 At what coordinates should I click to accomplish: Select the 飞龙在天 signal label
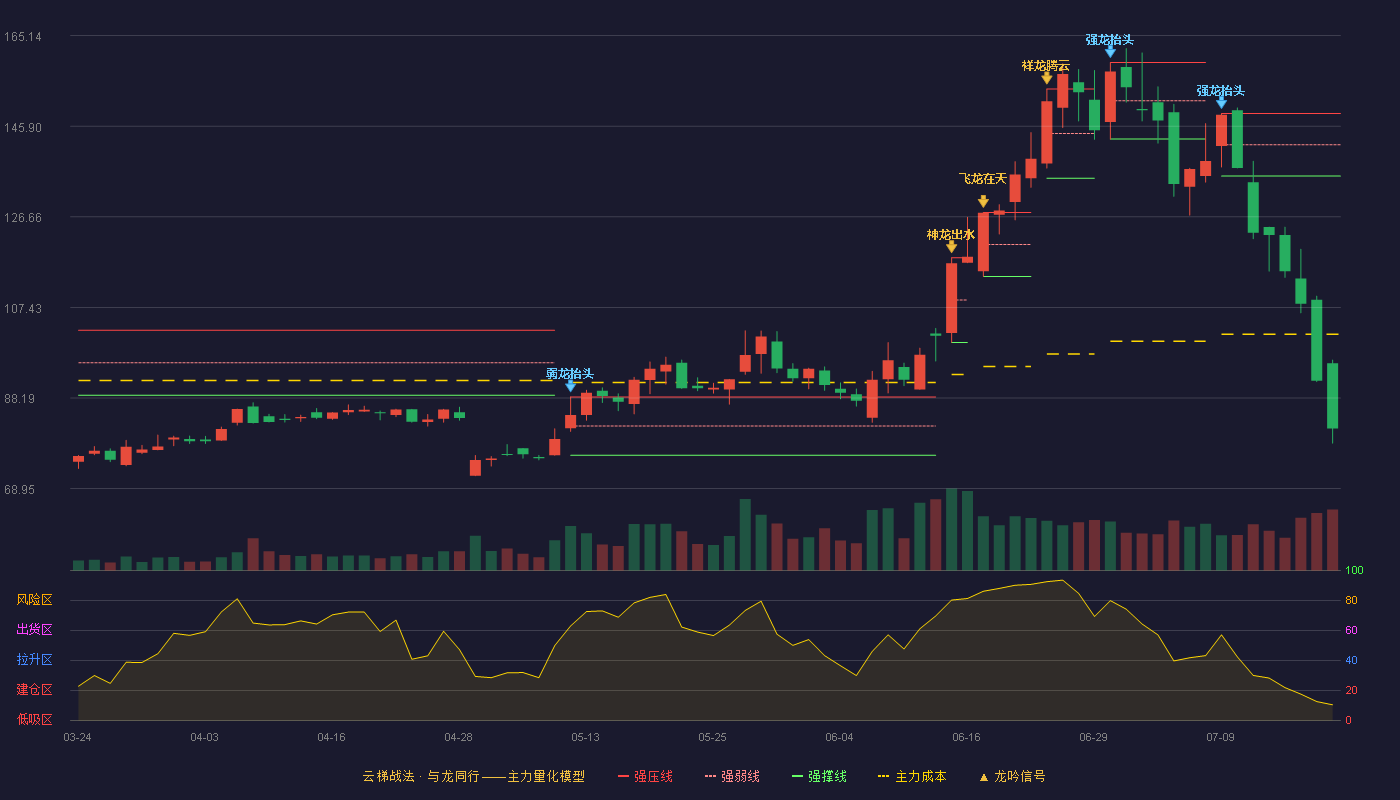pyautogui.click(x=983, y=178)
